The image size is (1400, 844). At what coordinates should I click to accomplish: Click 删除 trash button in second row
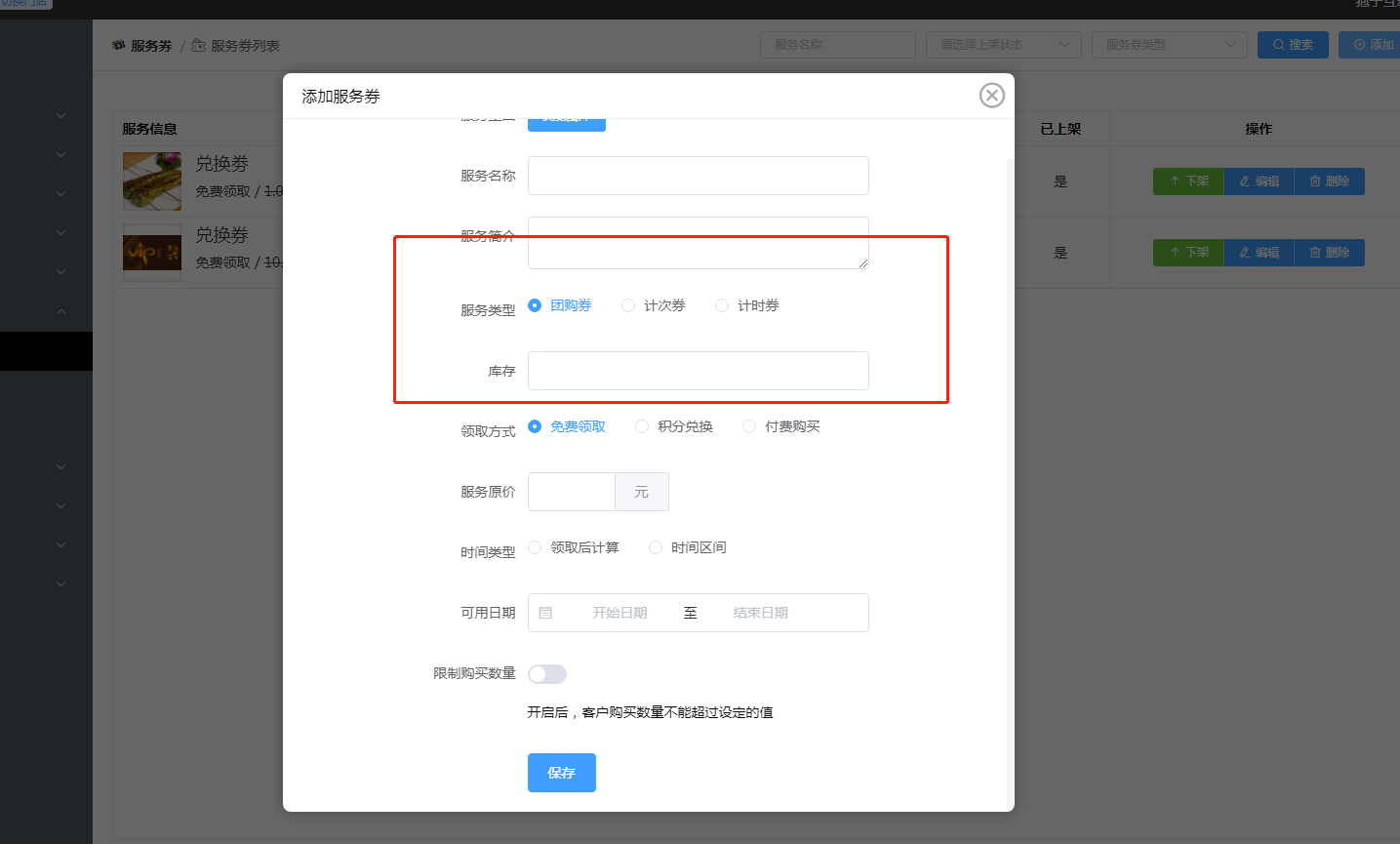tap(1329, 253)
